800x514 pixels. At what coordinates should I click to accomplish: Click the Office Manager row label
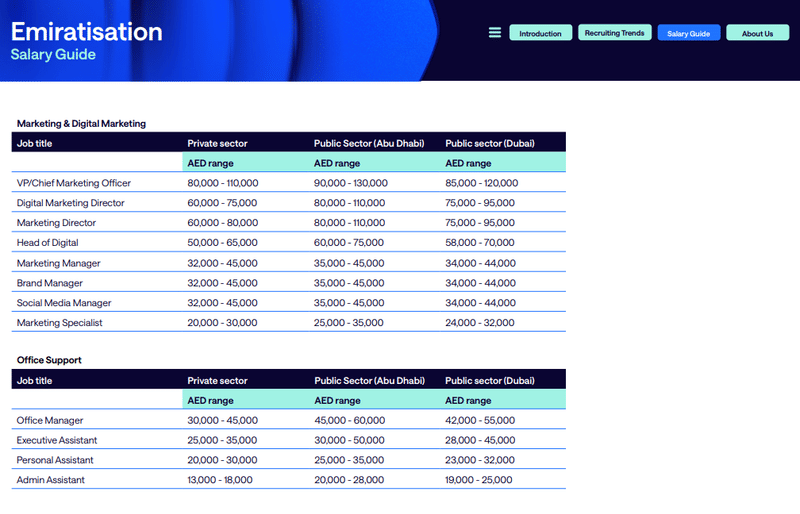[50, 420]
